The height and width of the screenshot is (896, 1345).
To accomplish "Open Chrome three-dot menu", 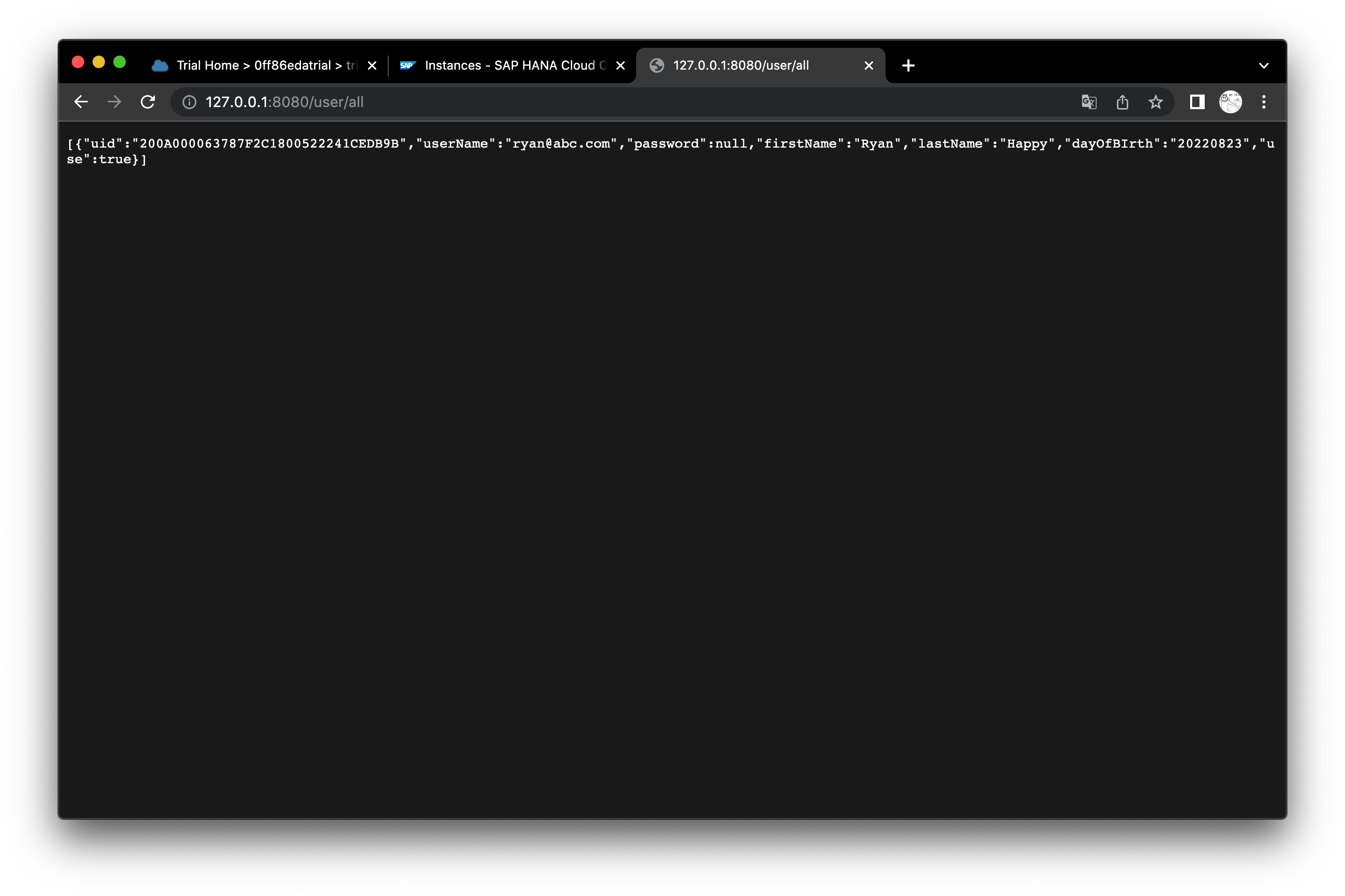I will pos(1264,102).
